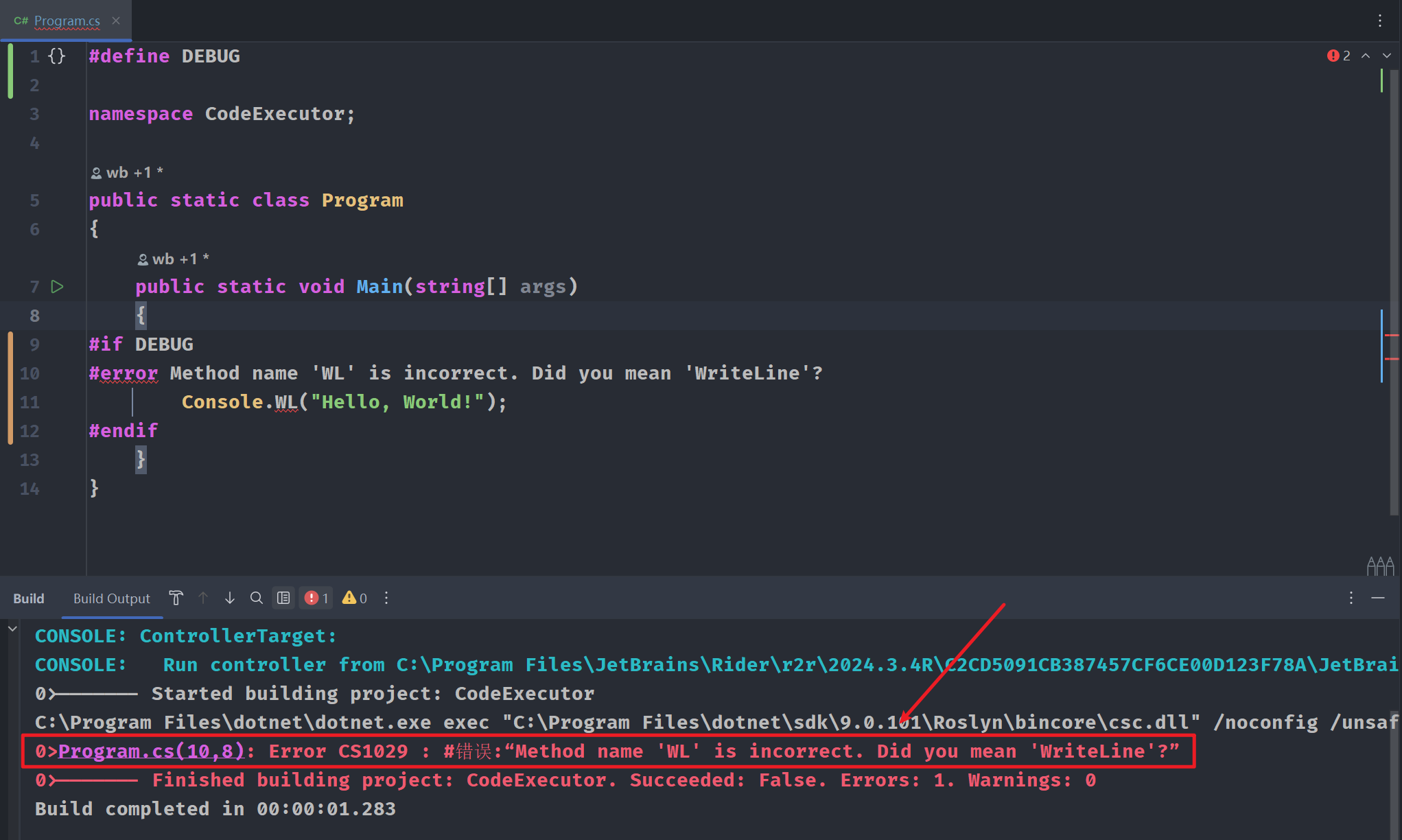Open search in Build Output
This screenshot has width=1402, height=840.
(256, 598)
